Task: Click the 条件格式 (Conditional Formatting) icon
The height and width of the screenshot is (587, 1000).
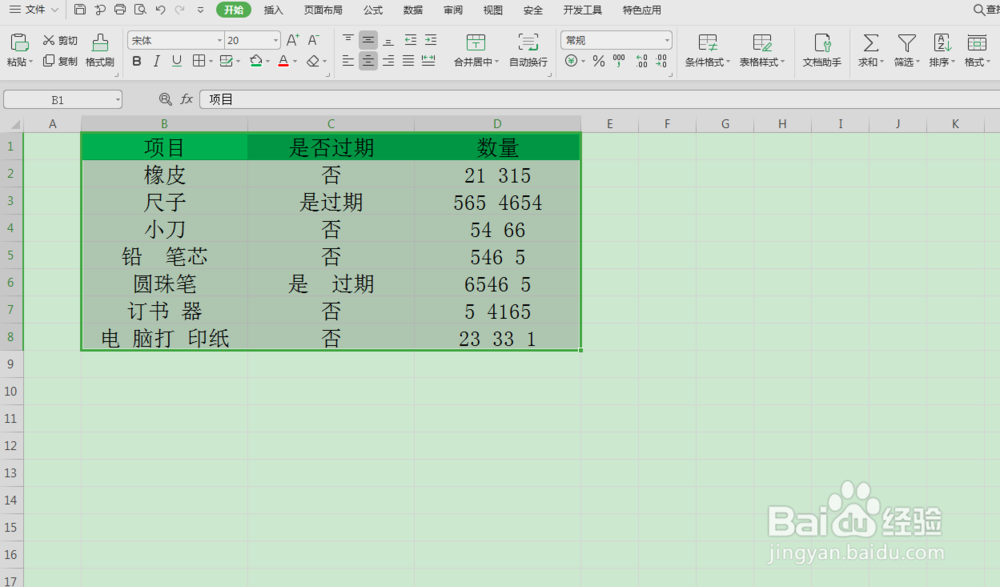Action: point(709,50)
